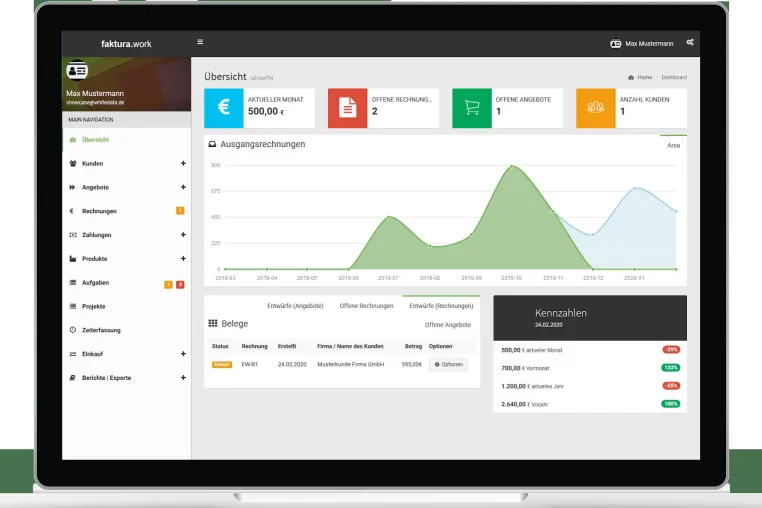Screen dimensions: 762x508
Task: Click the orange badge next to Rechnungen
Action: click(180, 211)
